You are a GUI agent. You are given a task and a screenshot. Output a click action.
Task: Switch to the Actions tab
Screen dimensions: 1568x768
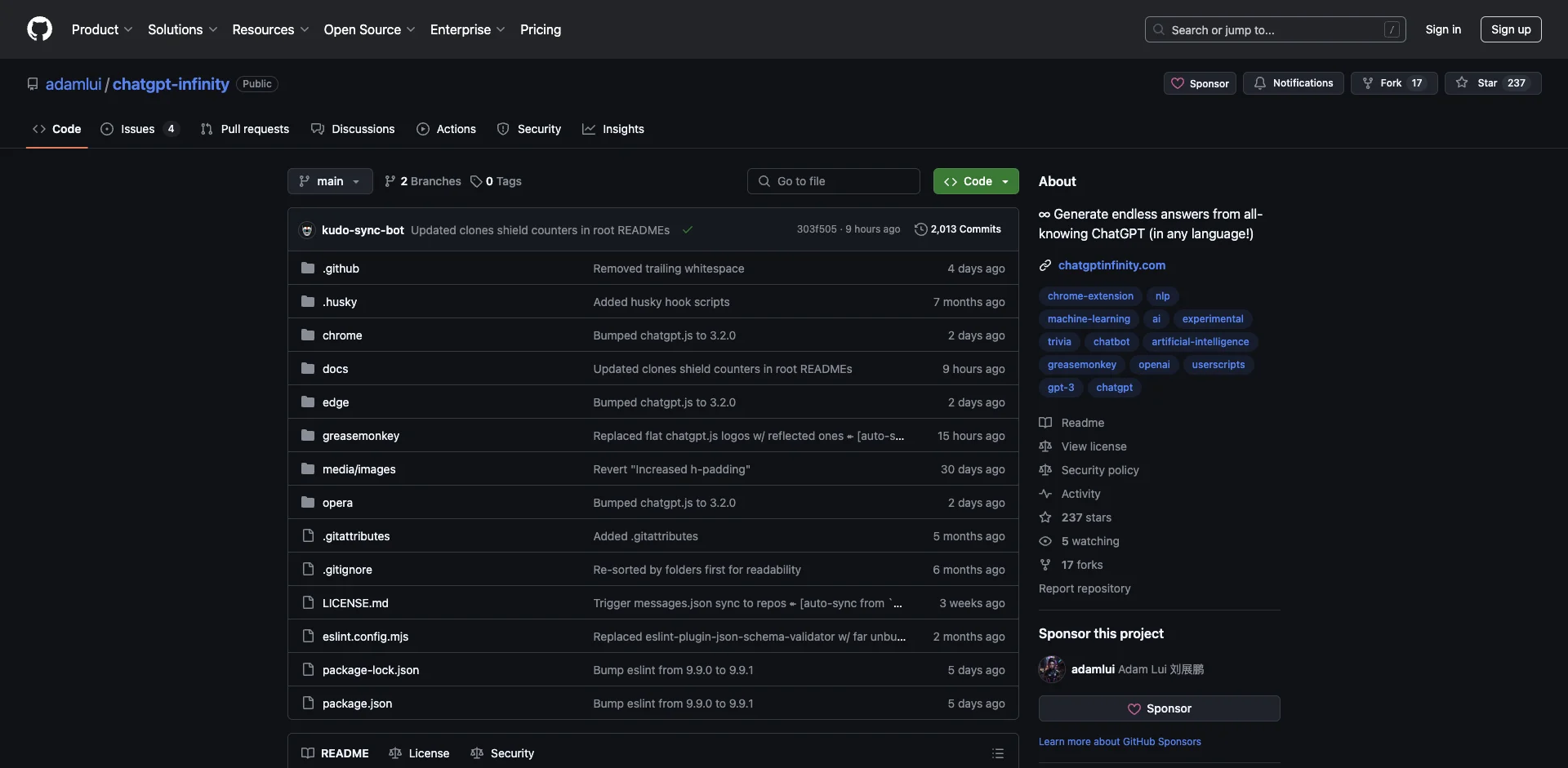pyautogui.click(x=446, y=129)
